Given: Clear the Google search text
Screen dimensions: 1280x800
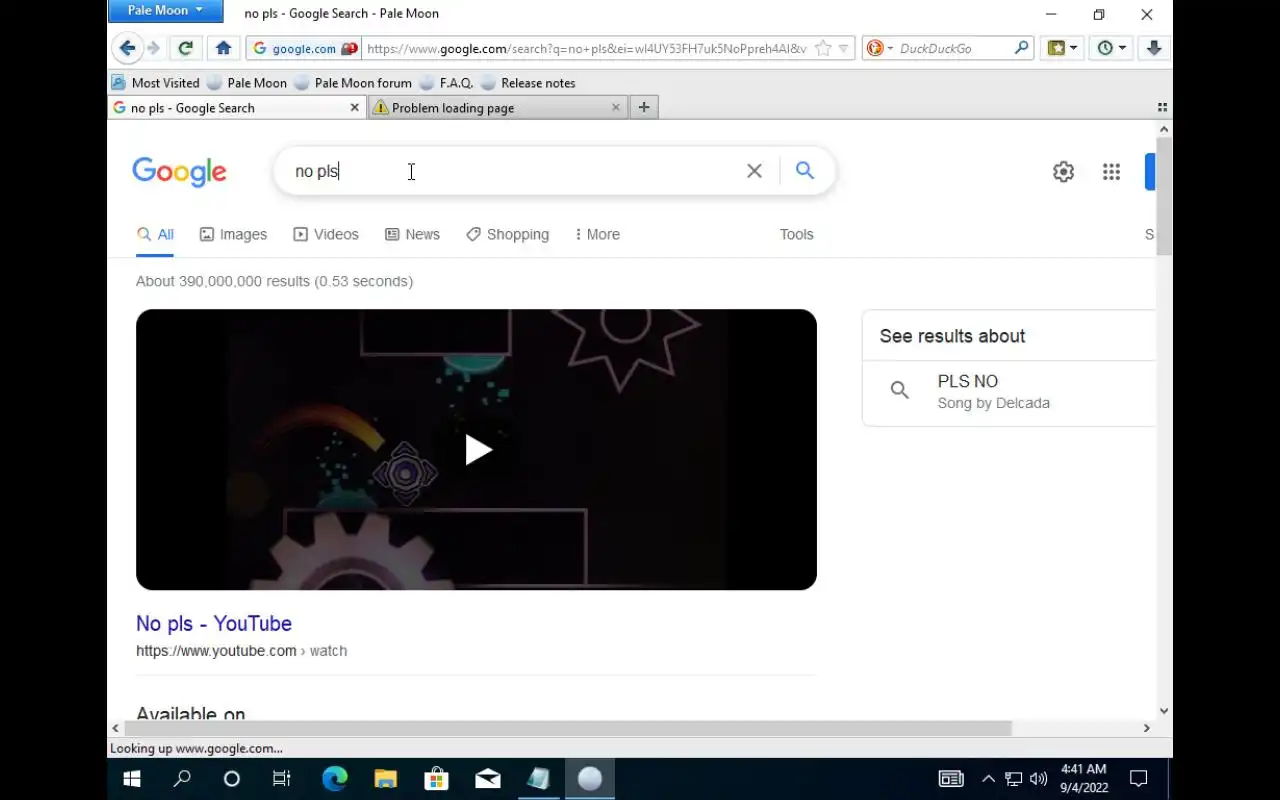Looking at the screenshot, I should [x=754, y=171].
